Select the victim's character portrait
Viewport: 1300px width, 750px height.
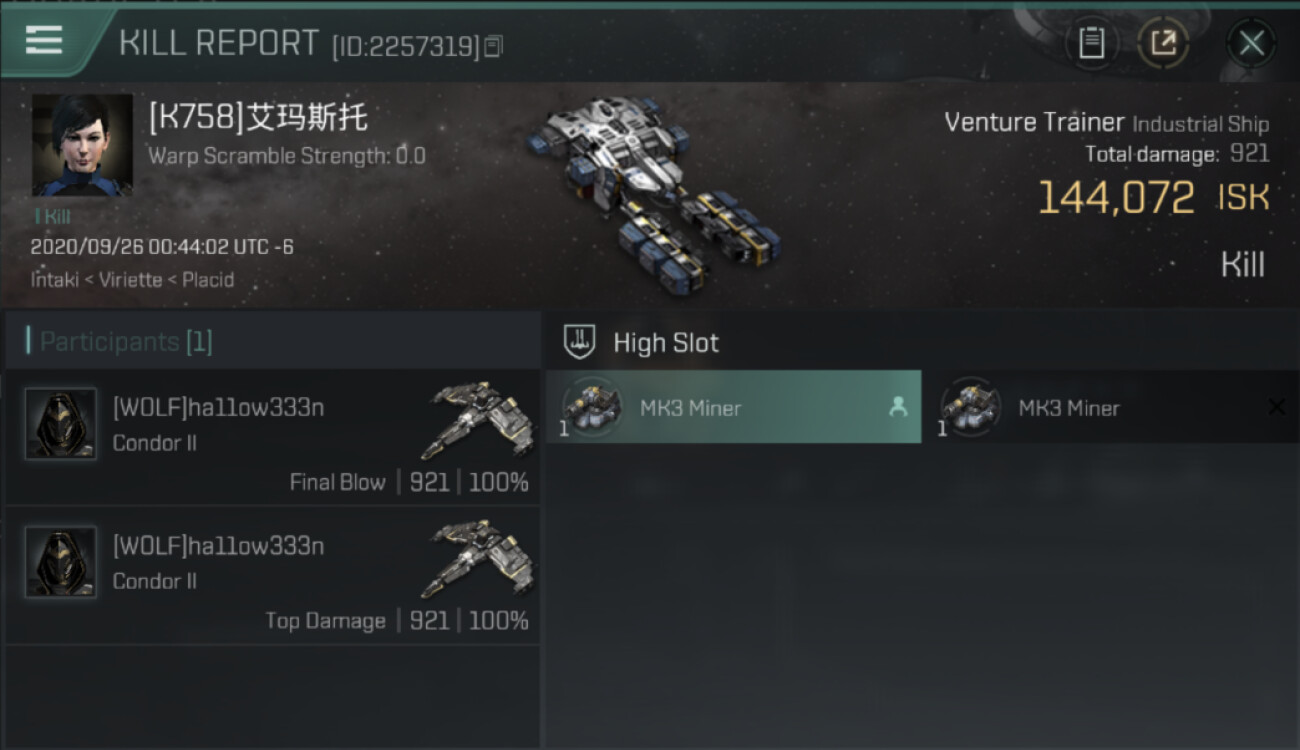(82, 145)
